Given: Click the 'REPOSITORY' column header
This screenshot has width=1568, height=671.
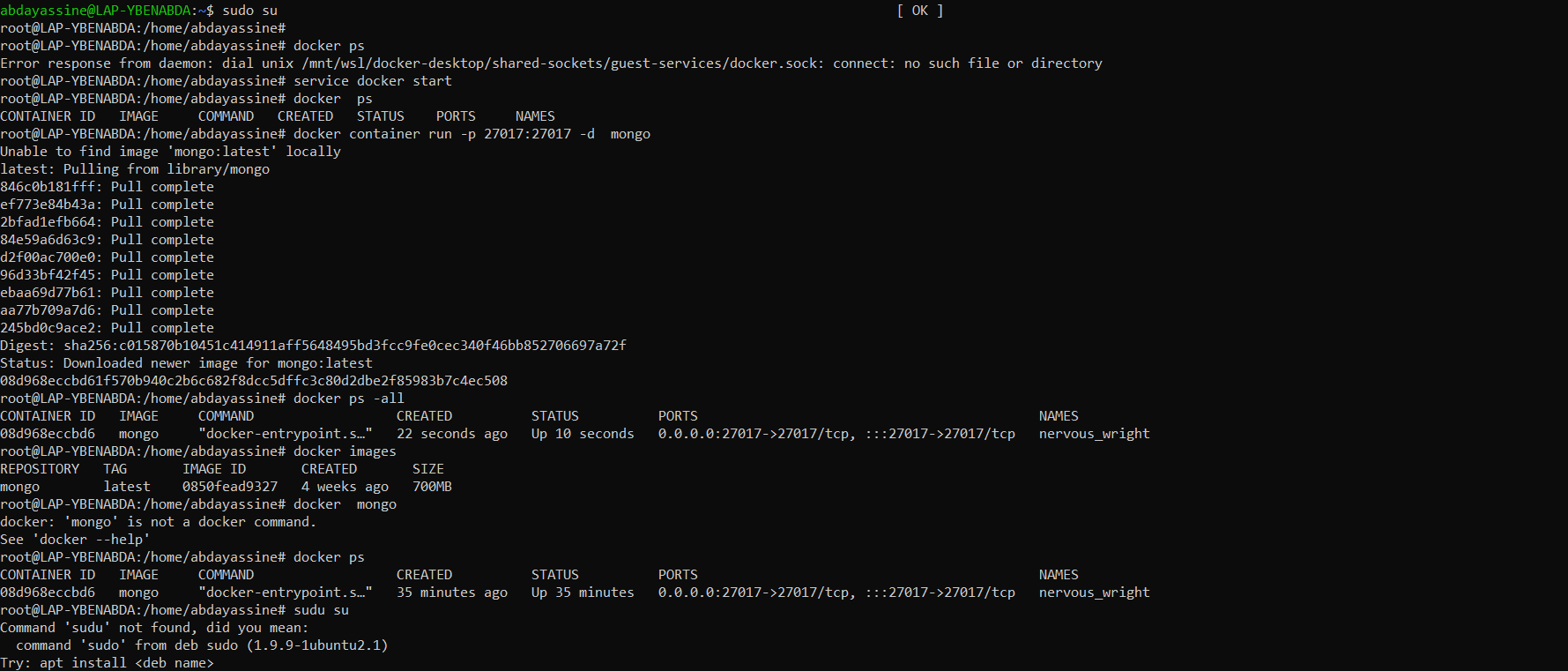Looking at the screenshot, I should pos(40,469).
